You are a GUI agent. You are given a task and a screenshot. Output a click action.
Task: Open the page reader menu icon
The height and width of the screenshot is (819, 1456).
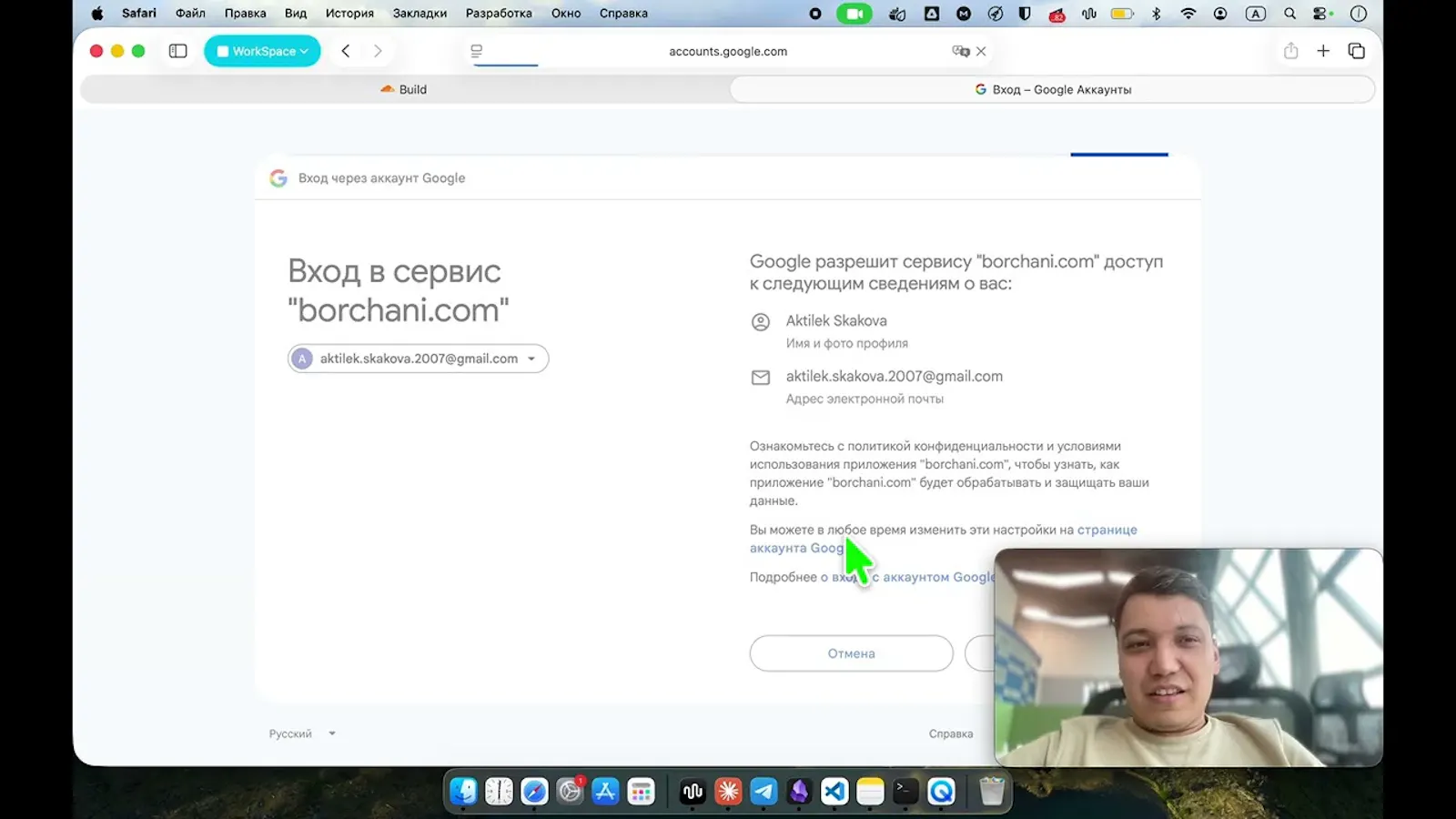pos(476,51)
